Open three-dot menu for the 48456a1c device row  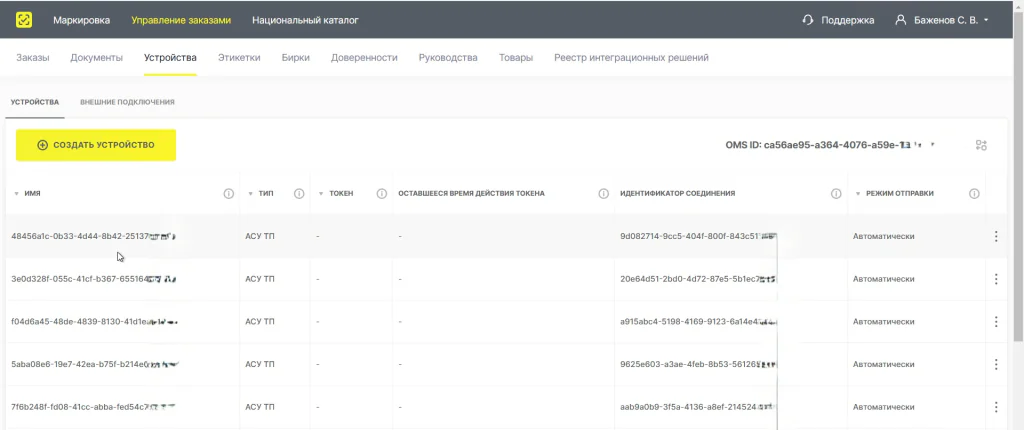996,237
